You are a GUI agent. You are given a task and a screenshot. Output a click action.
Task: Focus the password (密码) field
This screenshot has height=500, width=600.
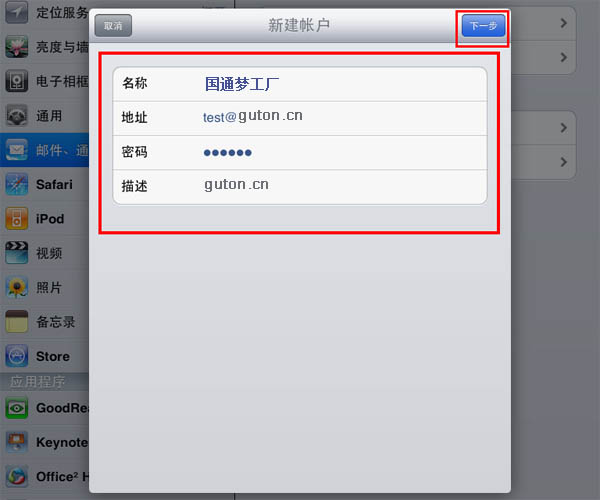point(300,153)
